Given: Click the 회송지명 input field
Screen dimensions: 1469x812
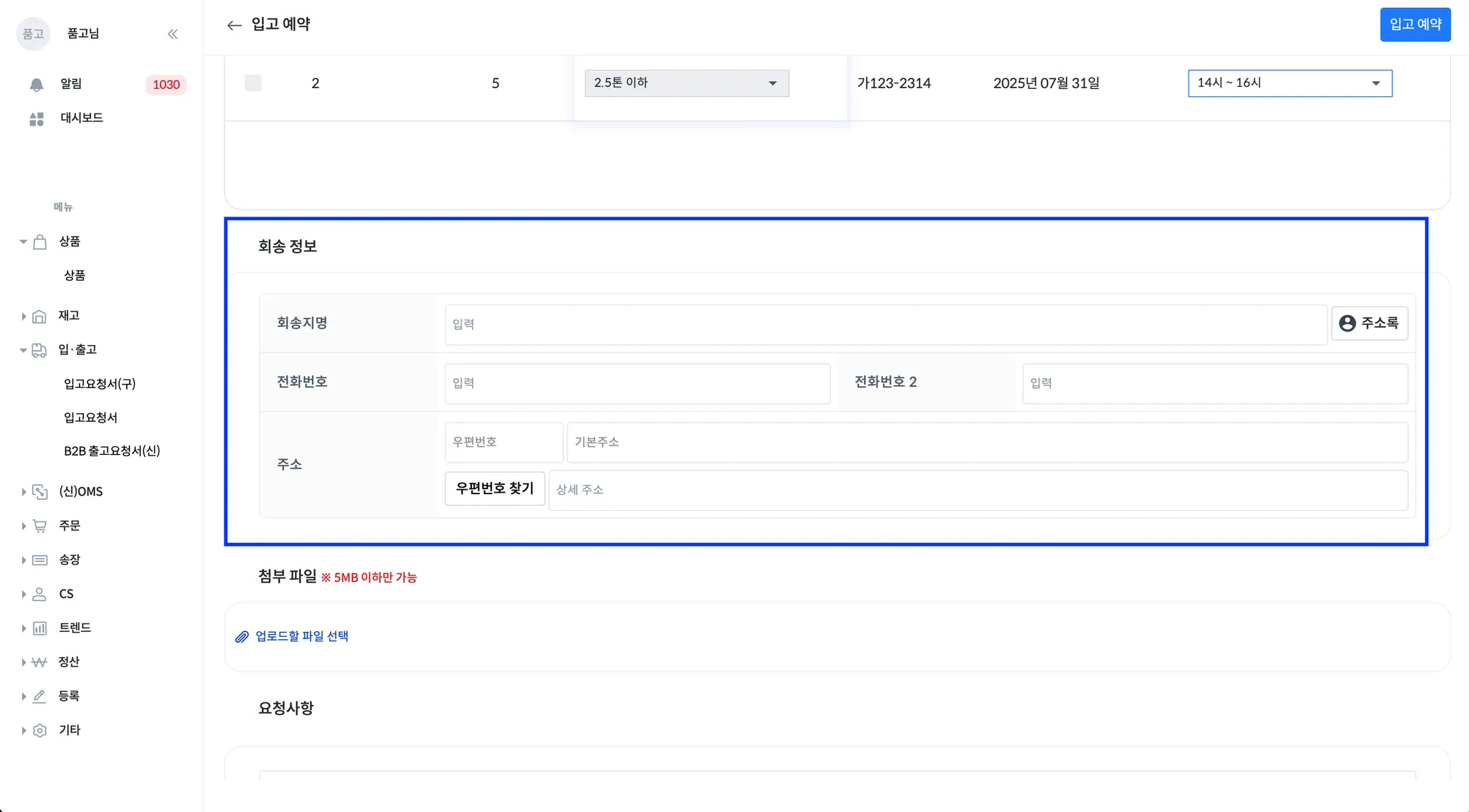Looking at the screenshot, I should point(885,324).
